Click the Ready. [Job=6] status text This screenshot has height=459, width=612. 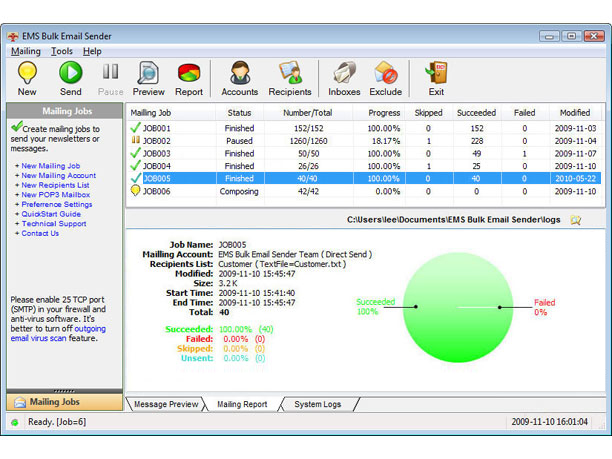click(x=57, y=422)
